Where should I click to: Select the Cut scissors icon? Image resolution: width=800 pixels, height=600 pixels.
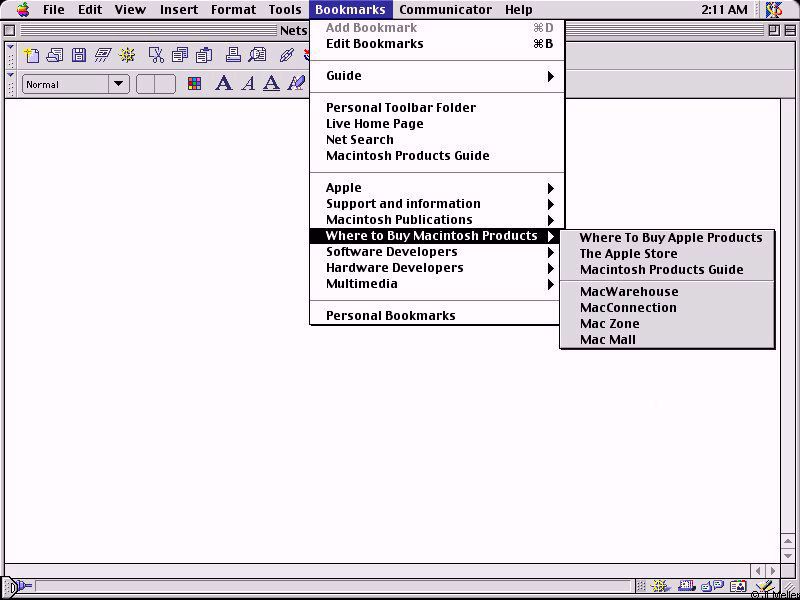[156, 56]
